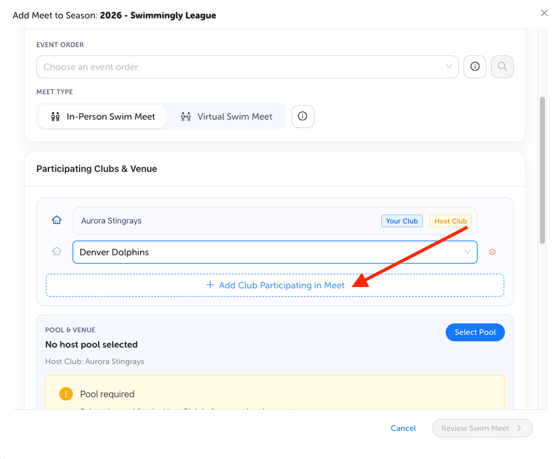Click the Host Club tag

coord(451,221)
